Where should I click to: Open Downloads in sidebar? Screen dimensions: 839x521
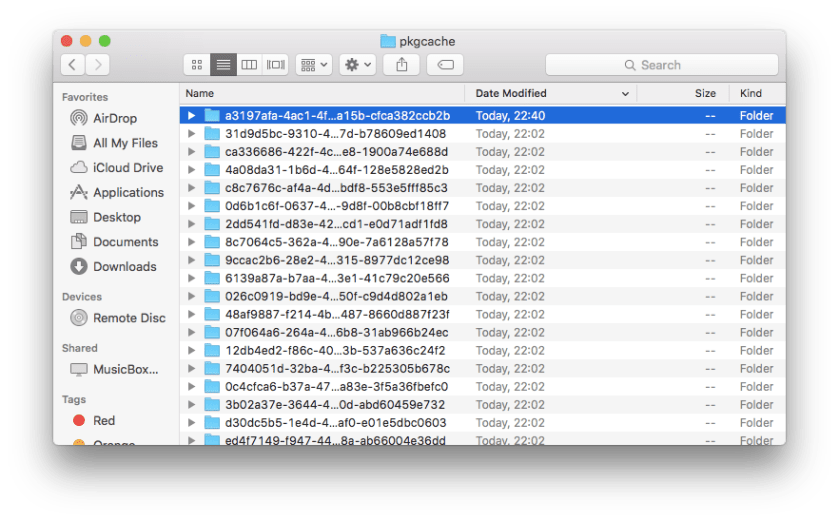tap(113, 266)
